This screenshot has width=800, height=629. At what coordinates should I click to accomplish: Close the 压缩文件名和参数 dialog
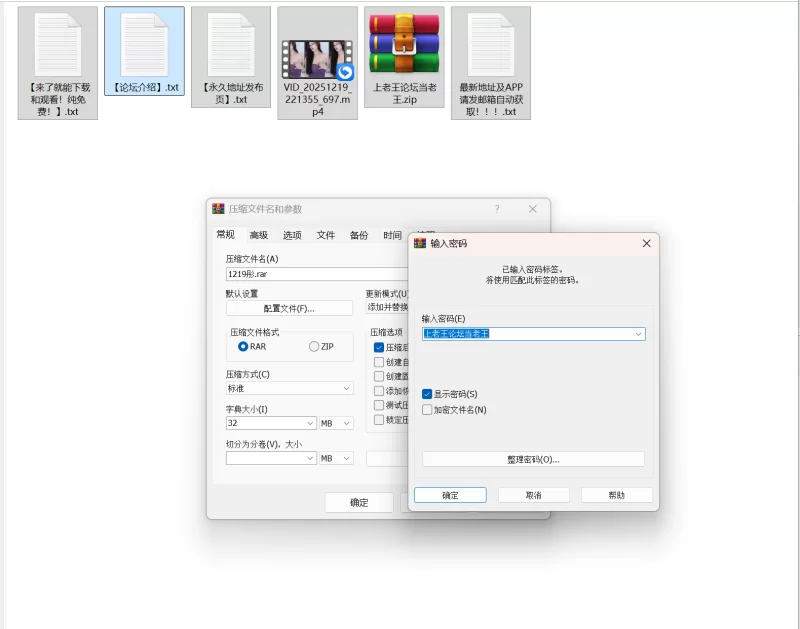(x=533, y=209)
